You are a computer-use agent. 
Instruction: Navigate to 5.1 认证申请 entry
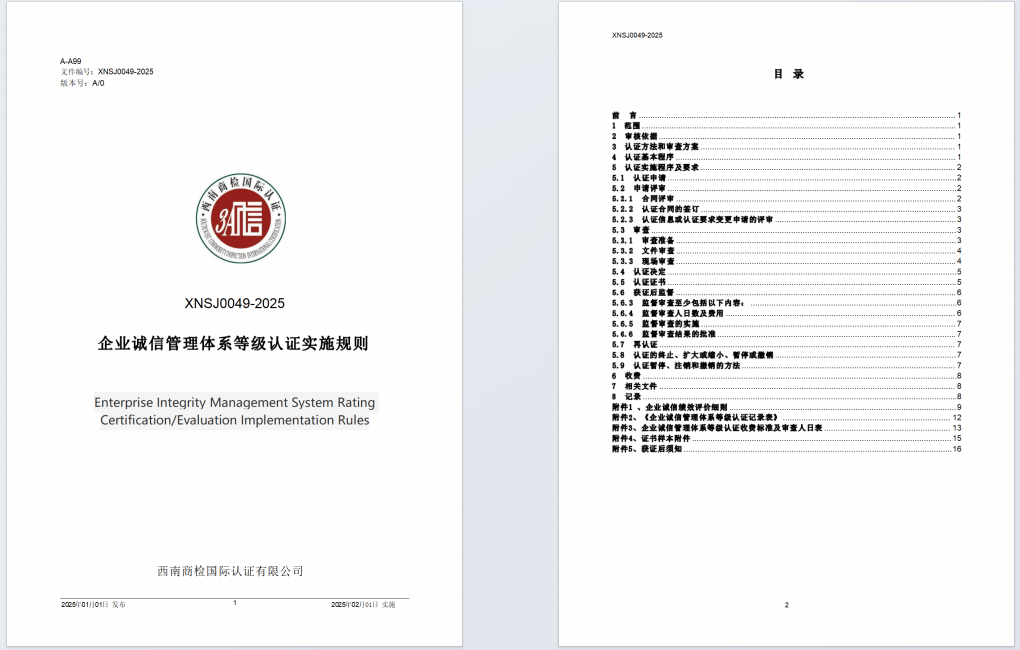tap(647, 178)
